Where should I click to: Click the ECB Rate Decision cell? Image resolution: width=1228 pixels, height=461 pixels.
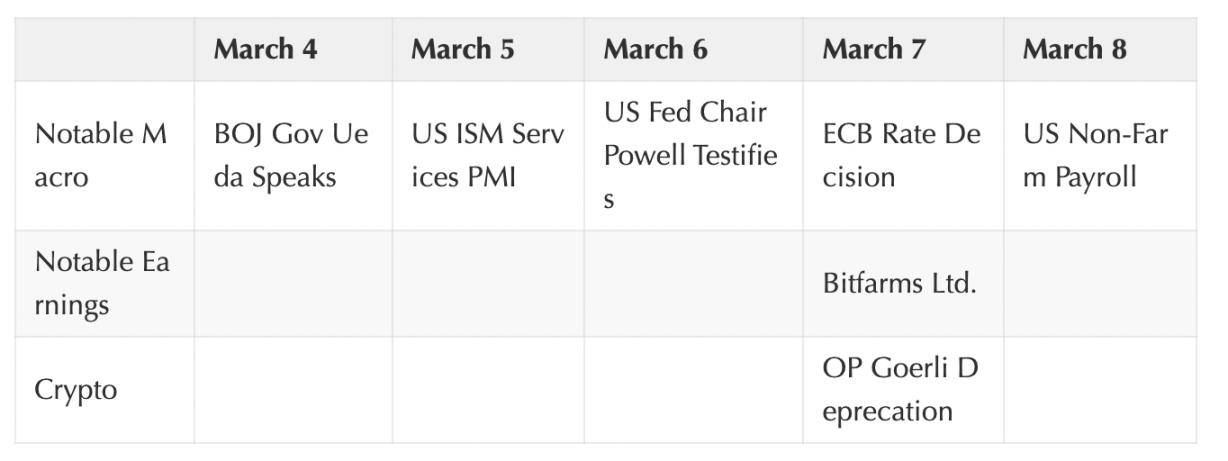tap(901, 155)
